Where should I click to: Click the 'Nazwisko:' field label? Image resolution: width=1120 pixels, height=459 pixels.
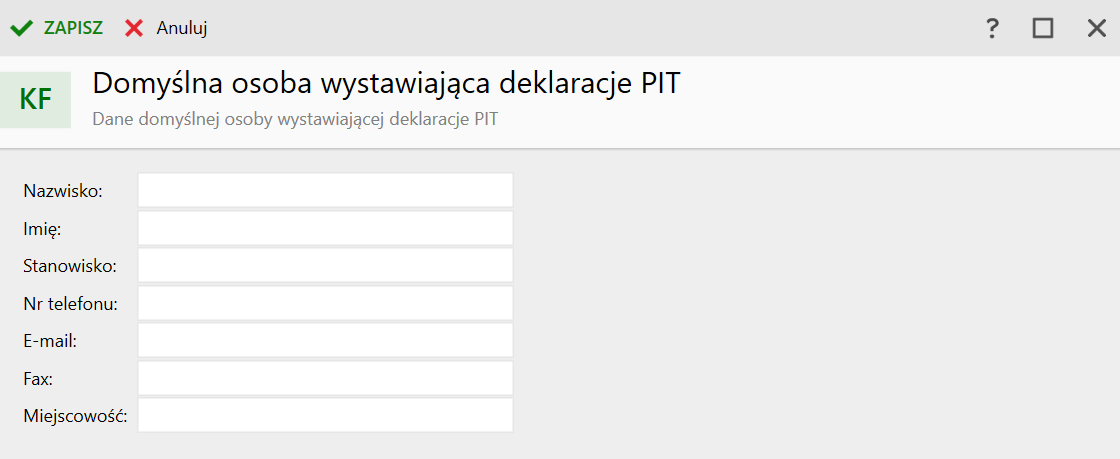pyautogui.click(x=64, y=190)
